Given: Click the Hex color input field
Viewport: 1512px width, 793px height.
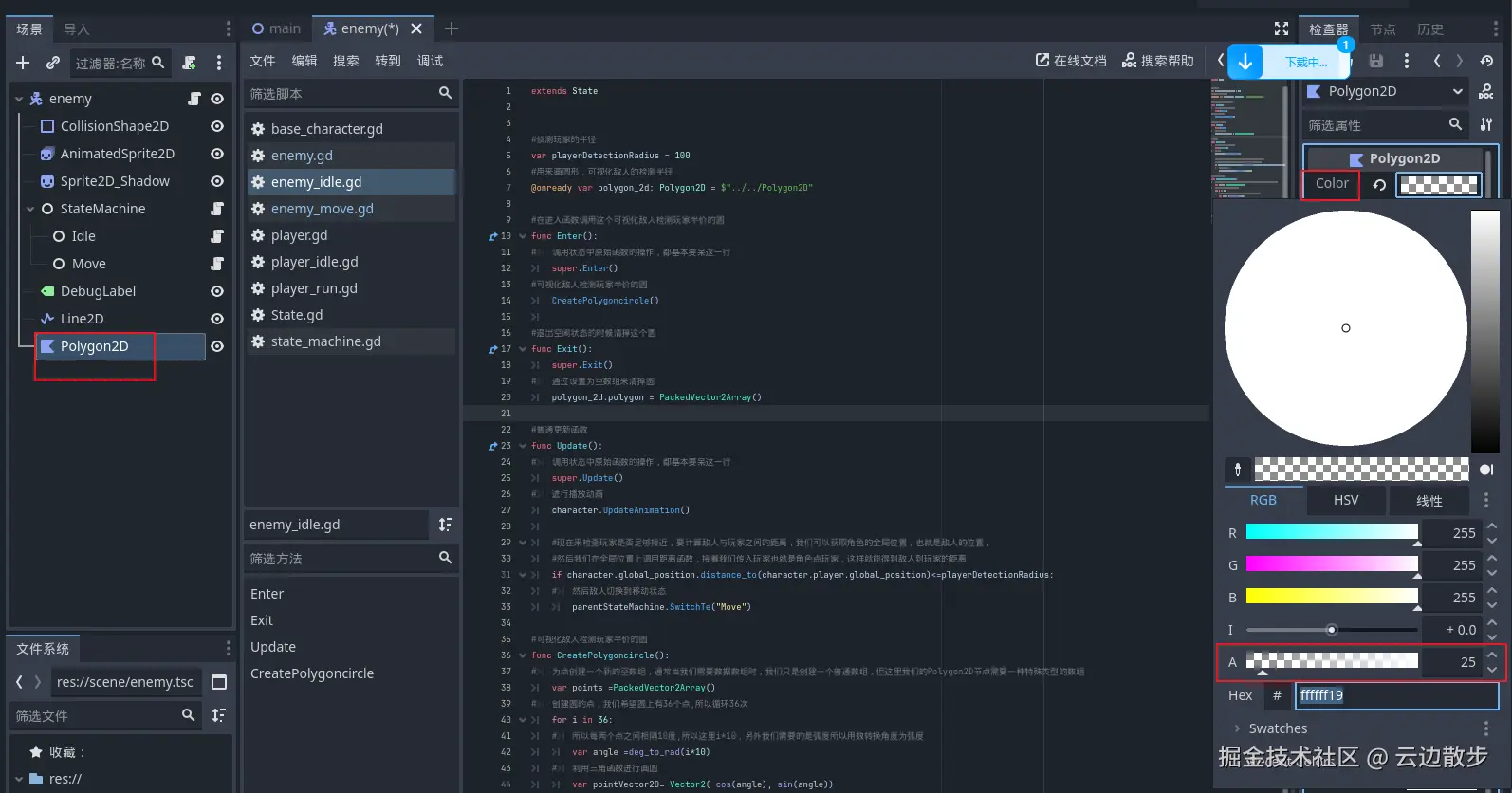Looking at the screenshot, I should click(1395, 695).
